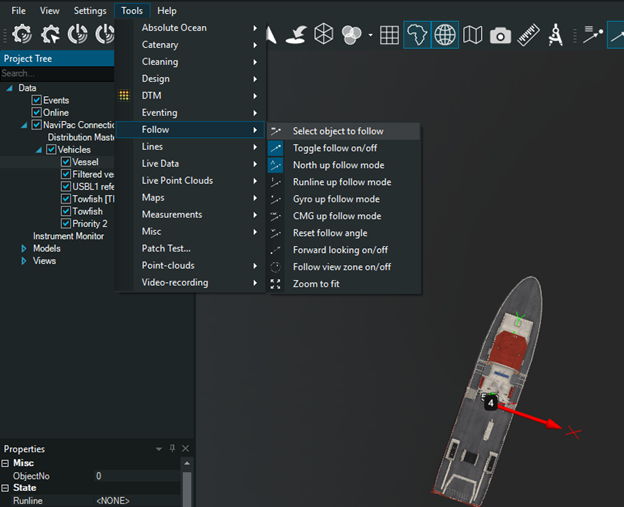Collapse the Data tree node
The height and width of the screenshot is (507, 624).
coord(9,88)
